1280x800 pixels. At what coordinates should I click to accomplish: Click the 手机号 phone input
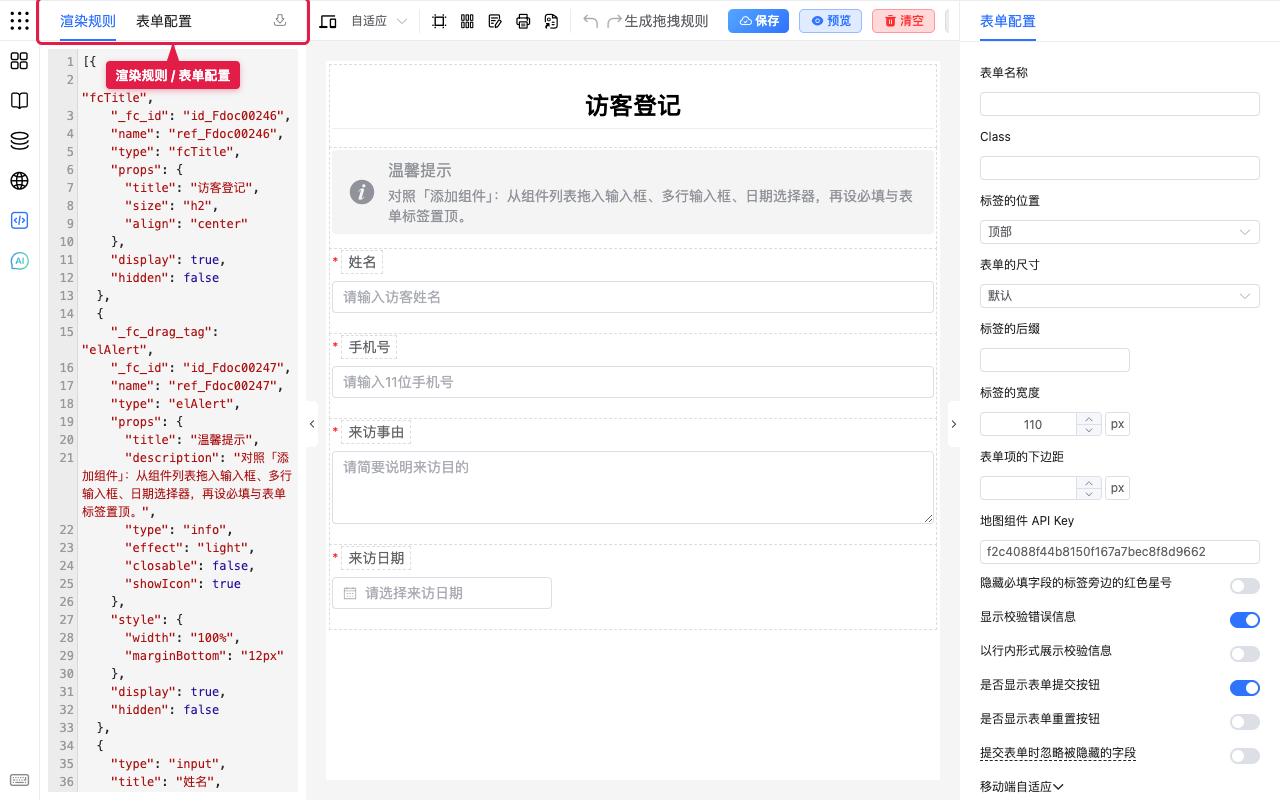coord(633,382)
